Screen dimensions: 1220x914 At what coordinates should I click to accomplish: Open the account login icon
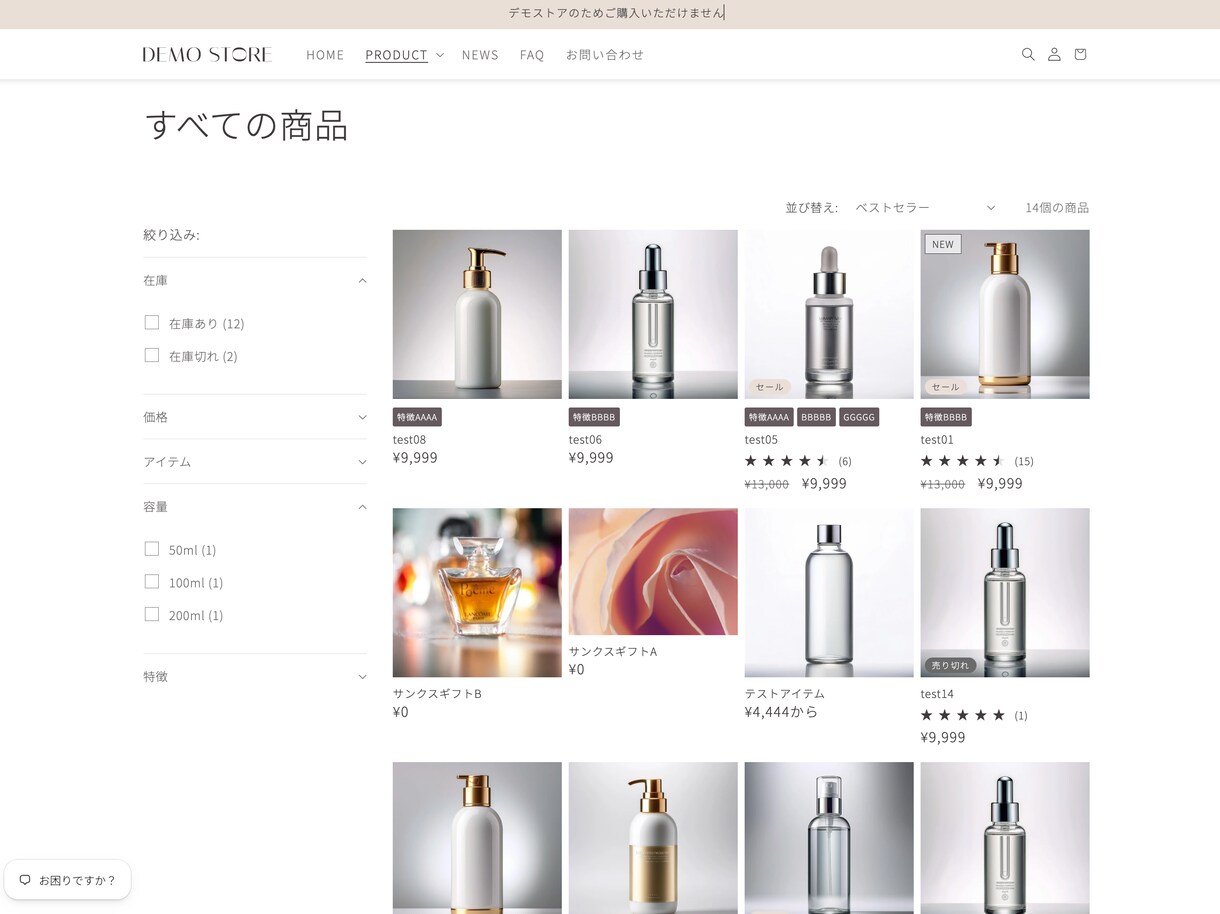pos(1054,54)
